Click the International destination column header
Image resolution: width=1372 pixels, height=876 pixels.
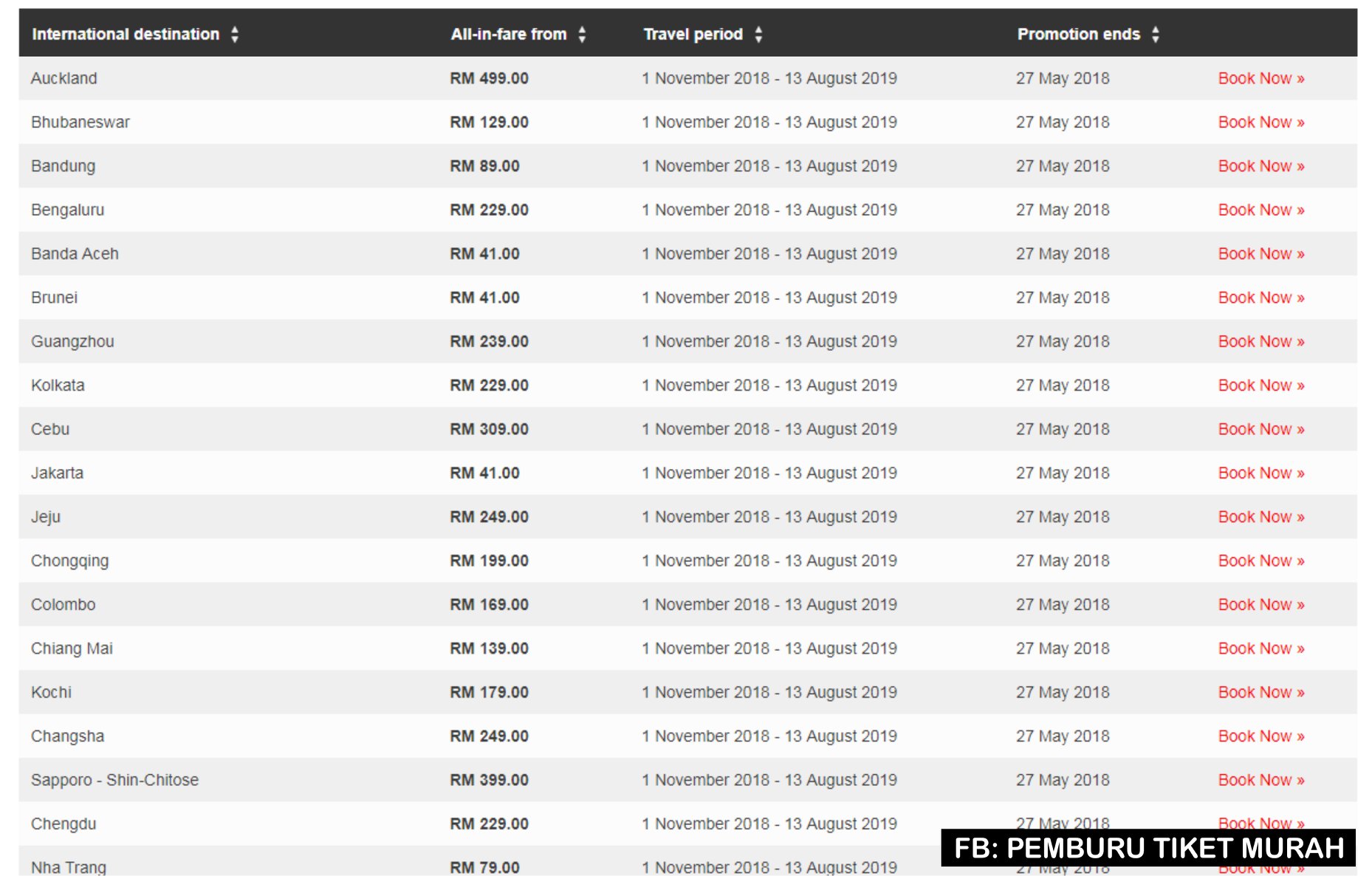126,34
